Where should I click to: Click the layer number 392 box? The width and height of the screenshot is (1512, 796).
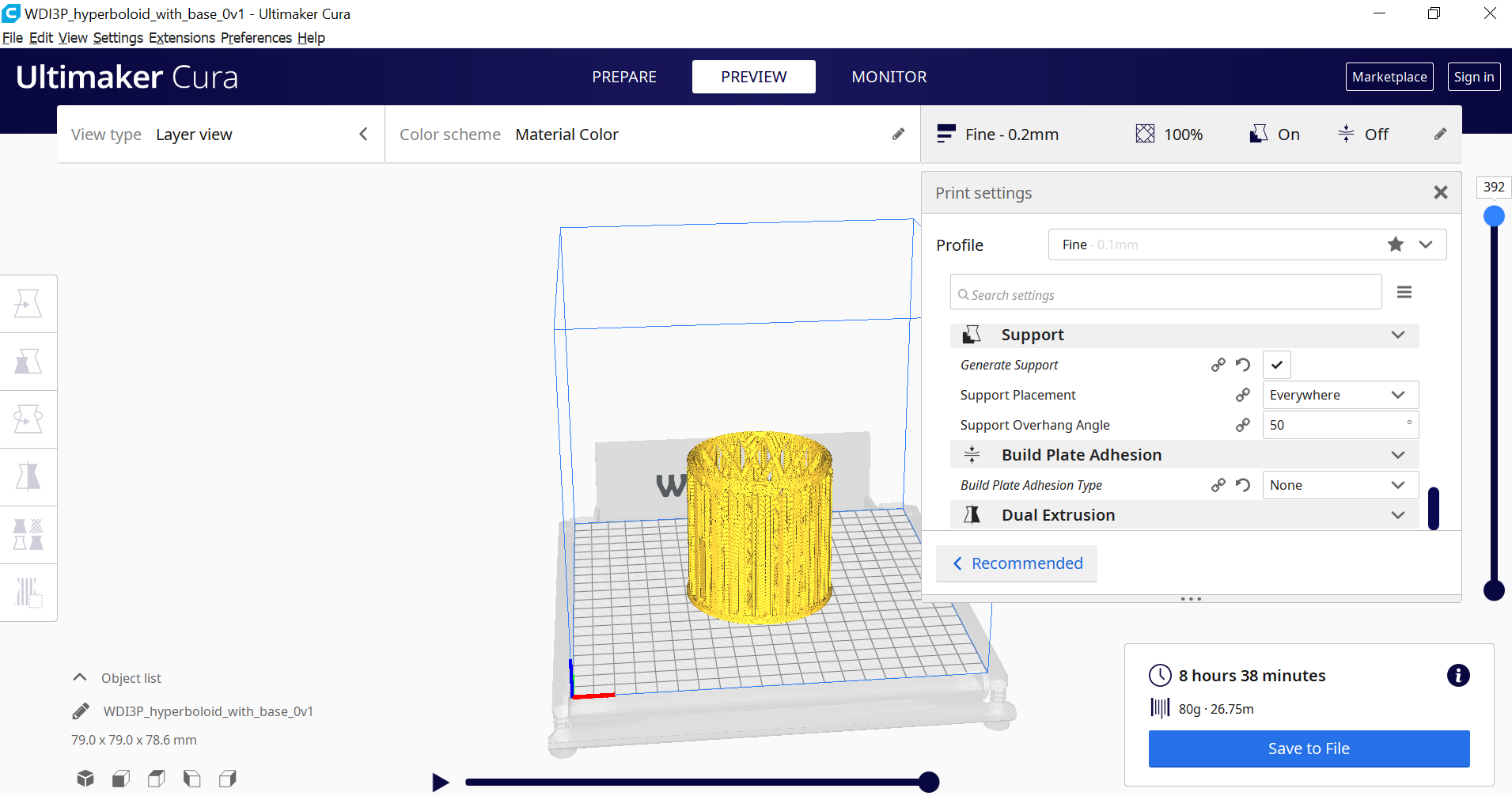click(x=1494, y=188)
